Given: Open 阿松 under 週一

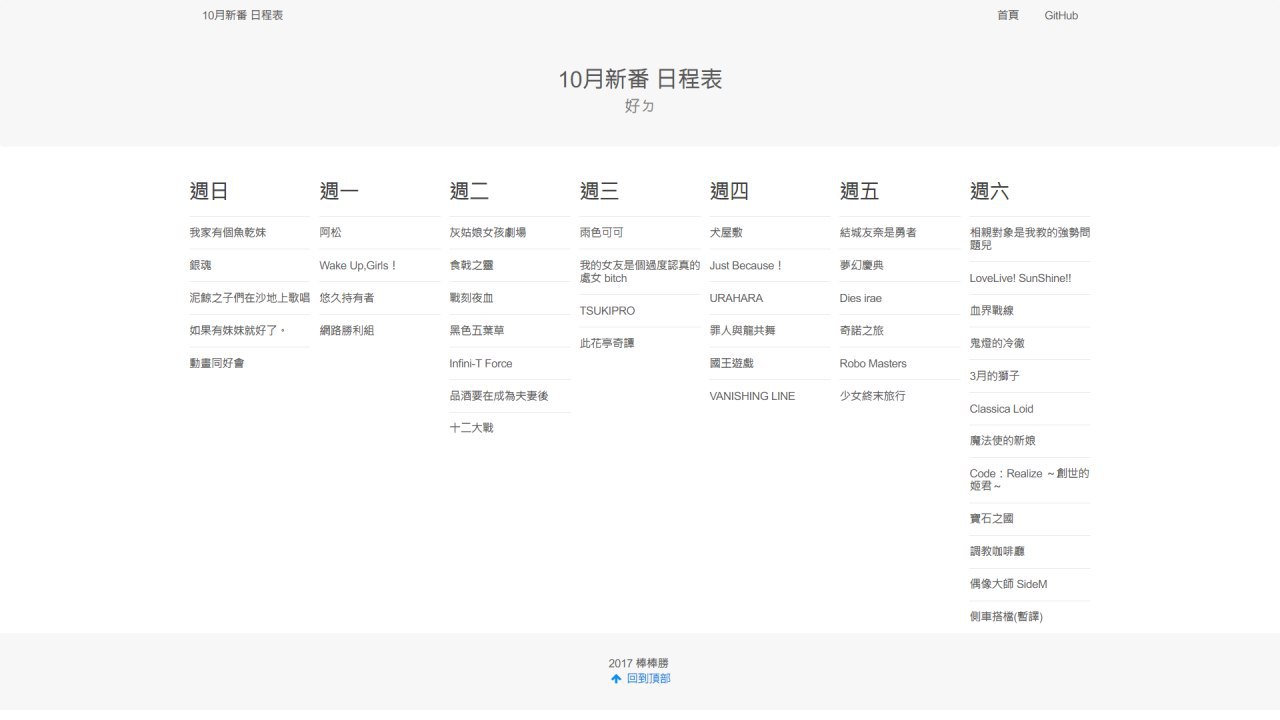Looking at the screenshot, I should coord(331,232).
